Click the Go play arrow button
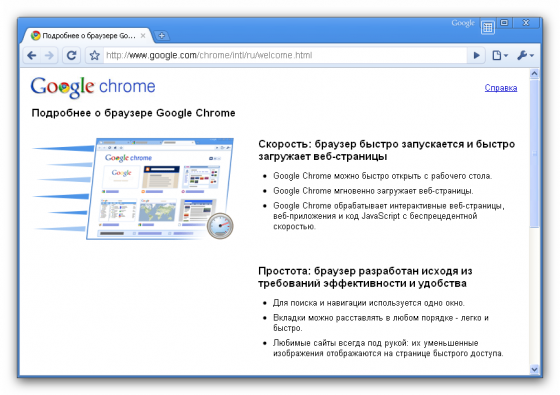The image size is (560, 395). click(476, 55)
